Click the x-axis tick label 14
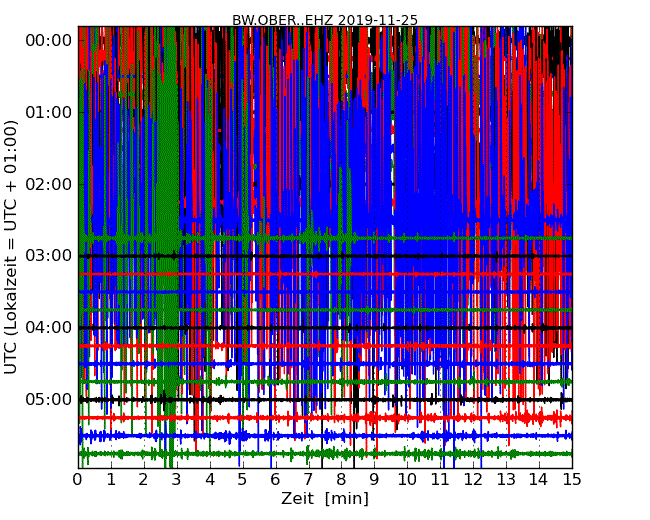 click(x=539, y=480)
